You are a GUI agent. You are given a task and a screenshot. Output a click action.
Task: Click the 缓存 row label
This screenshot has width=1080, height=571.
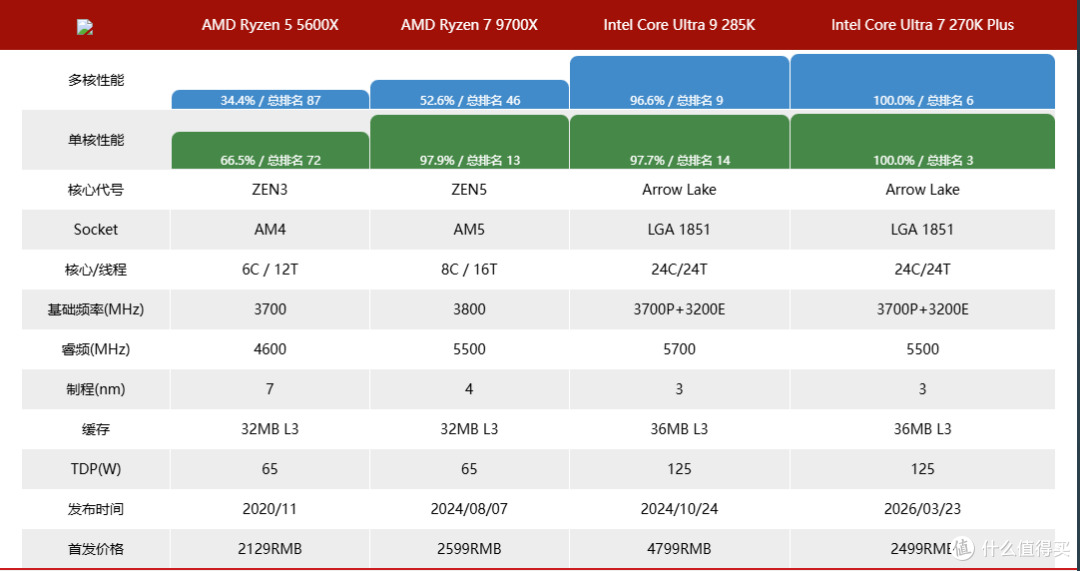click(96, 429)
